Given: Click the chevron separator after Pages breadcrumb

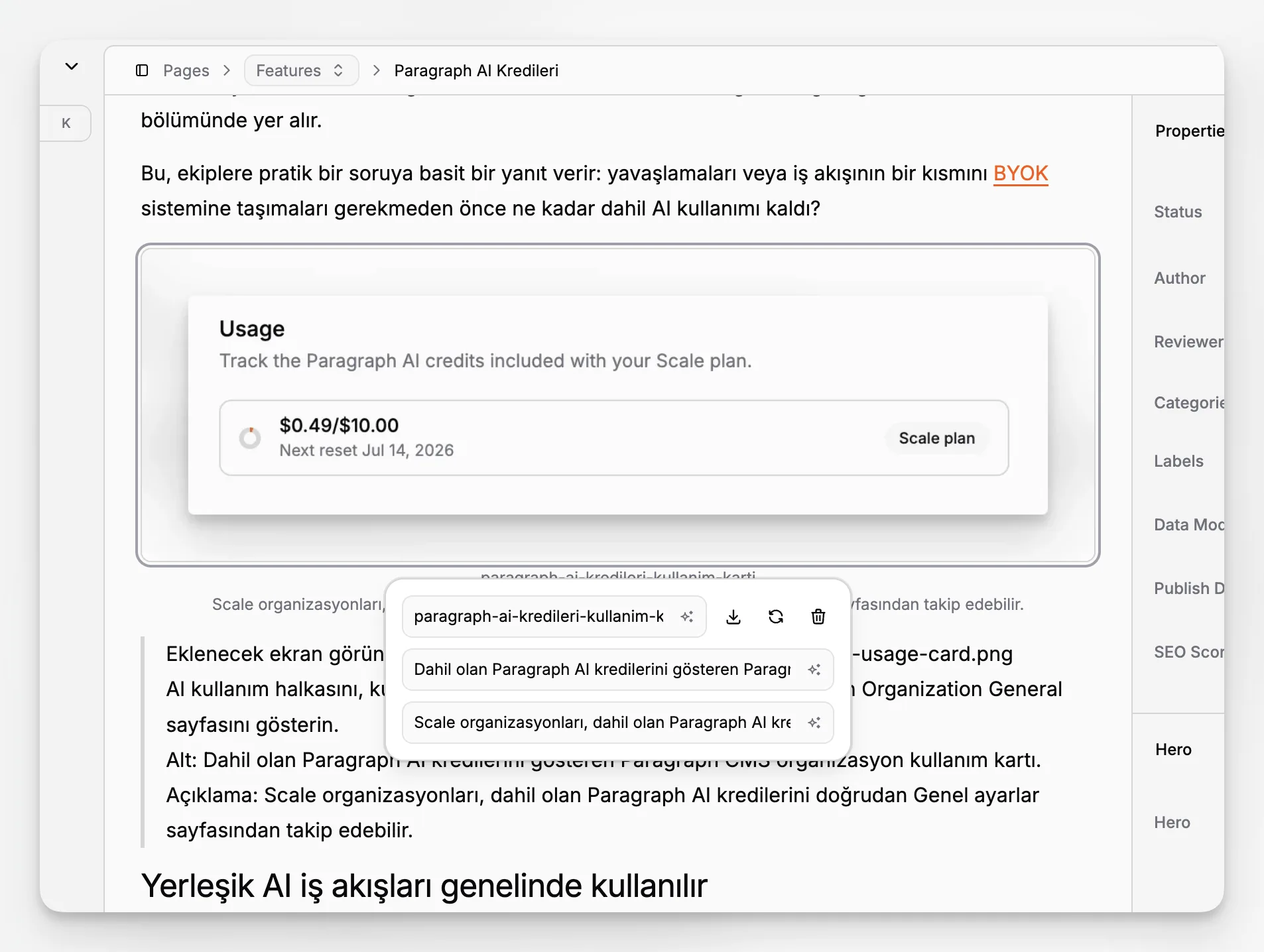Looking at the screenshot, I should (x=227, y=70).
